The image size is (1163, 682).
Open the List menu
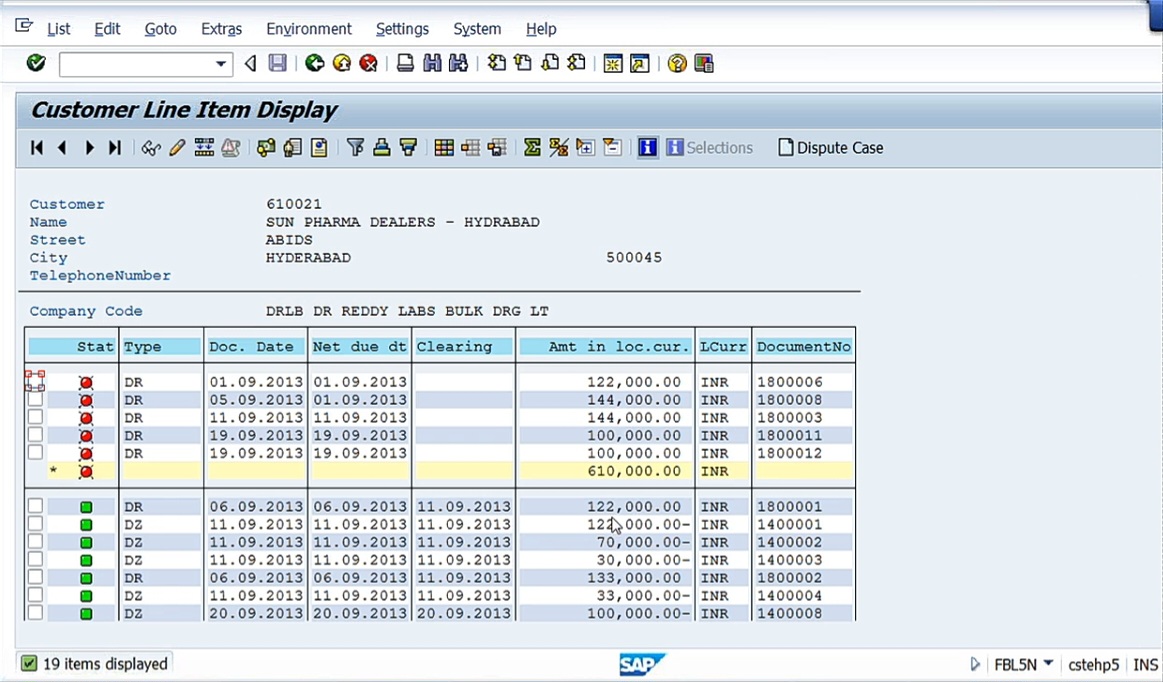[x=59, y=29]
